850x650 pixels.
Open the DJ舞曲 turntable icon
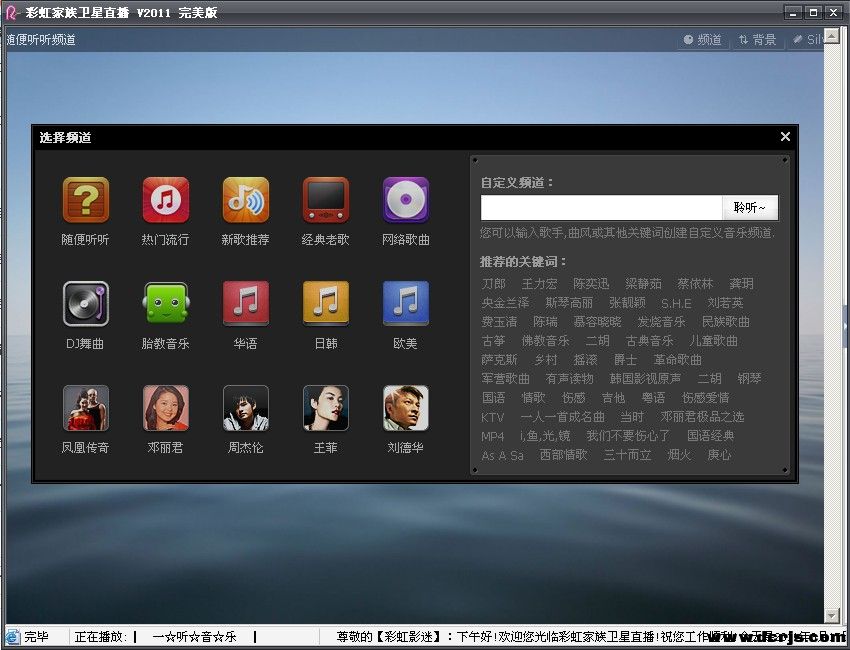point(85,304)
